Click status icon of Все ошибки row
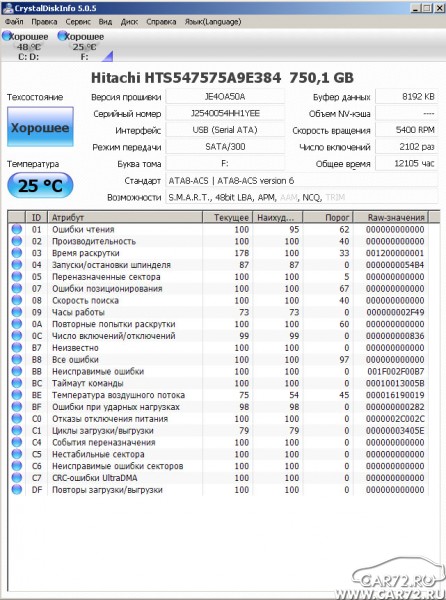Screen dimensions: 446x600 16,360
